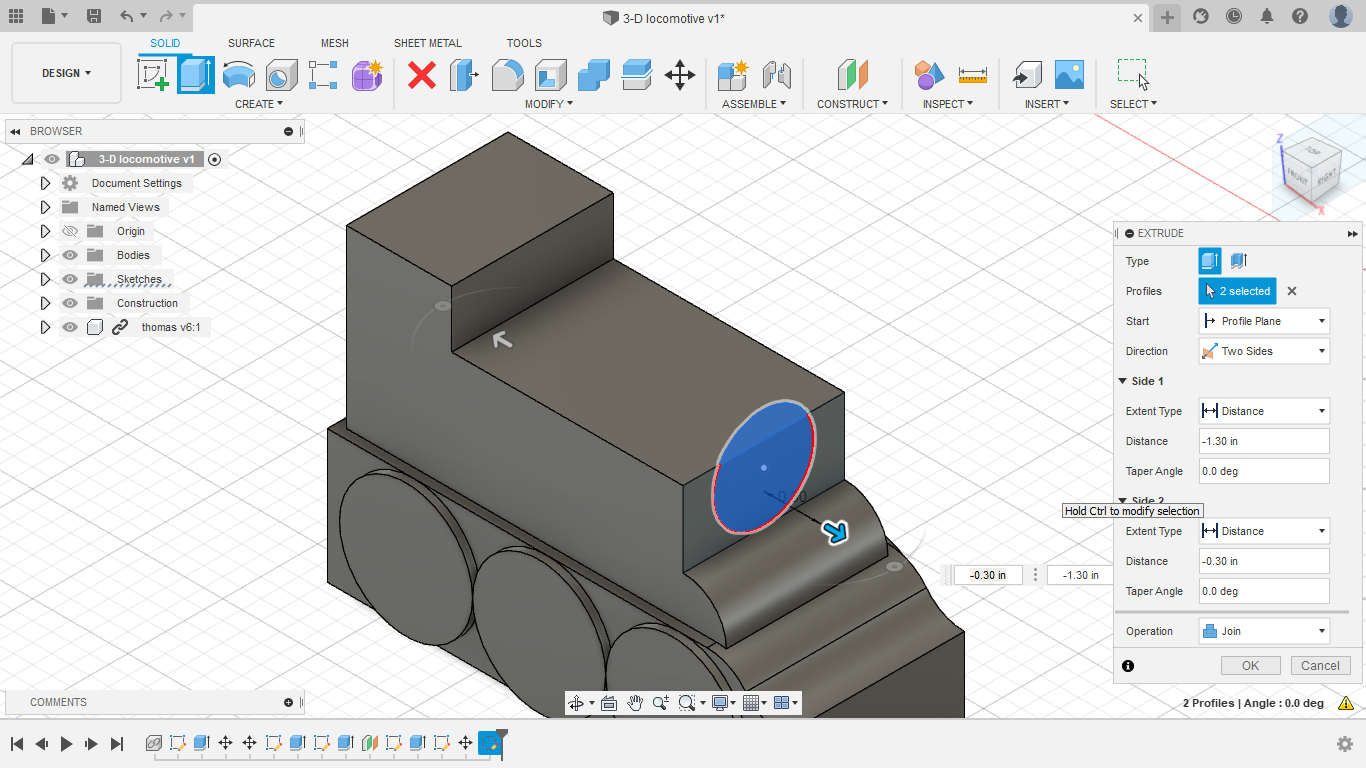The width and height of the screenshot is (1366, 768).
Task: Open the Insert Derive tool
Action: 1026,75
